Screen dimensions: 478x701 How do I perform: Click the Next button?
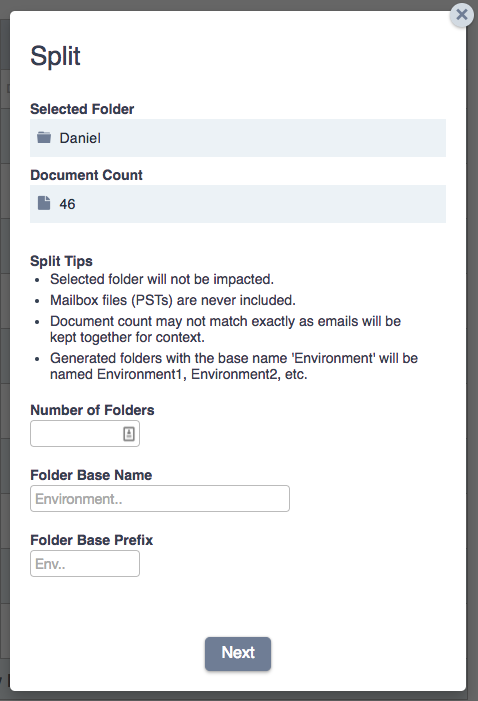238,654
